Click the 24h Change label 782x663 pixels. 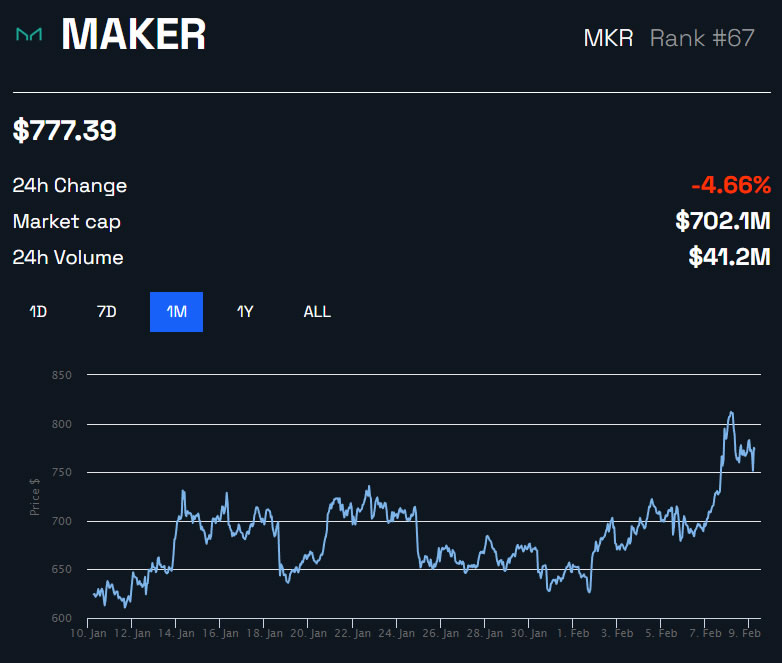point(70,186)
